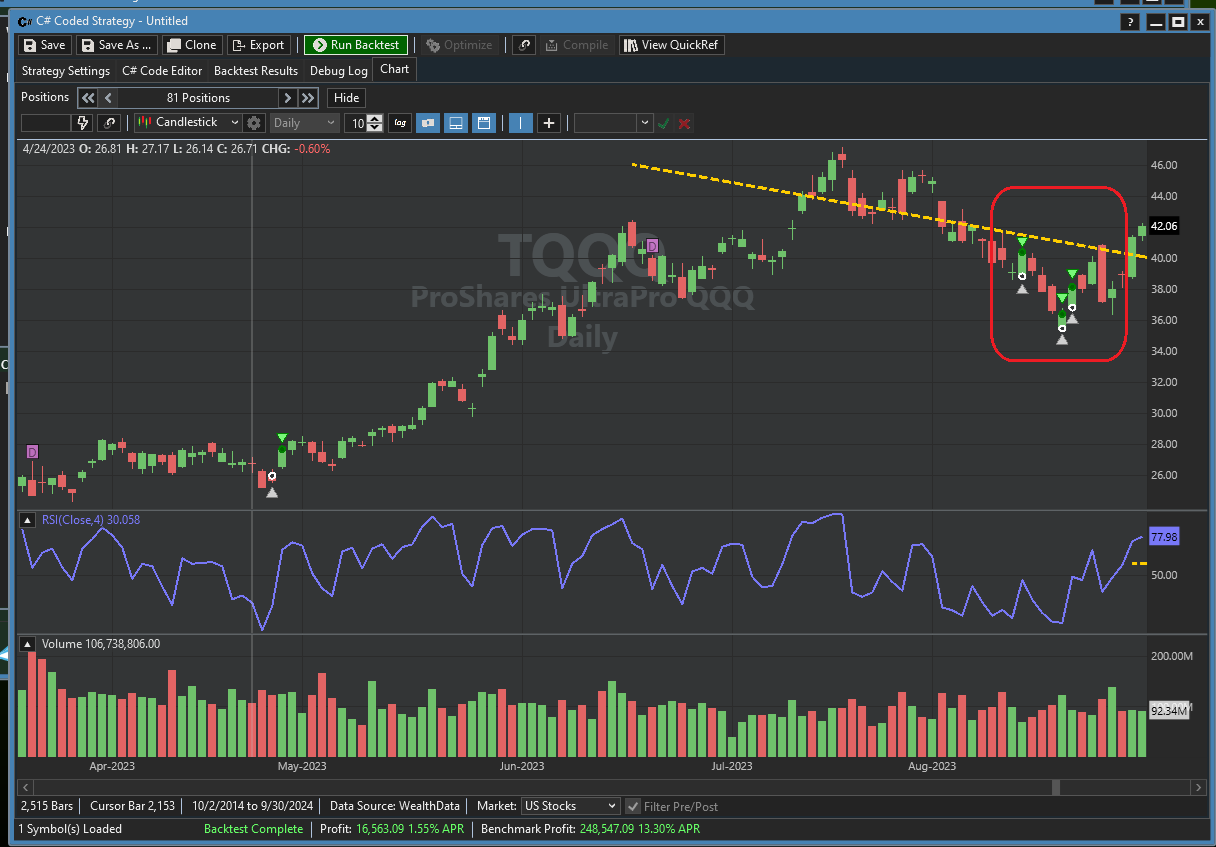The height and width of the screenshot is (847, 1216).
Task: Toggle the vertical line cursor button
Action: coord(521,123)
